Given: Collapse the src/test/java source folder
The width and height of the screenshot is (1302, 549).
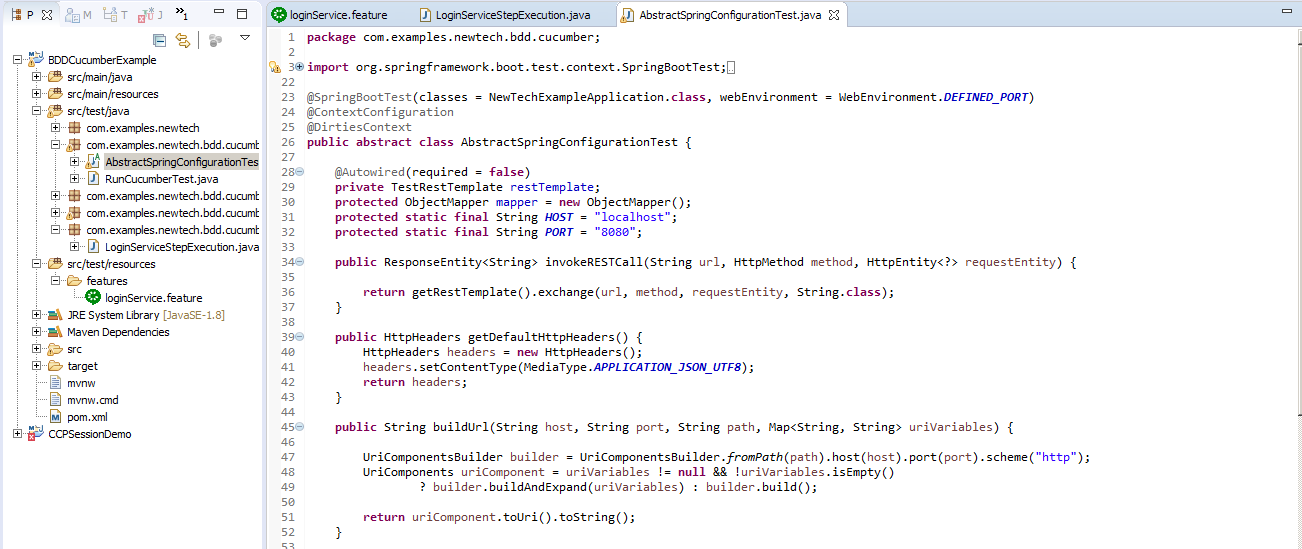Looking at the screenshot, I should click(x=37, y=111).
